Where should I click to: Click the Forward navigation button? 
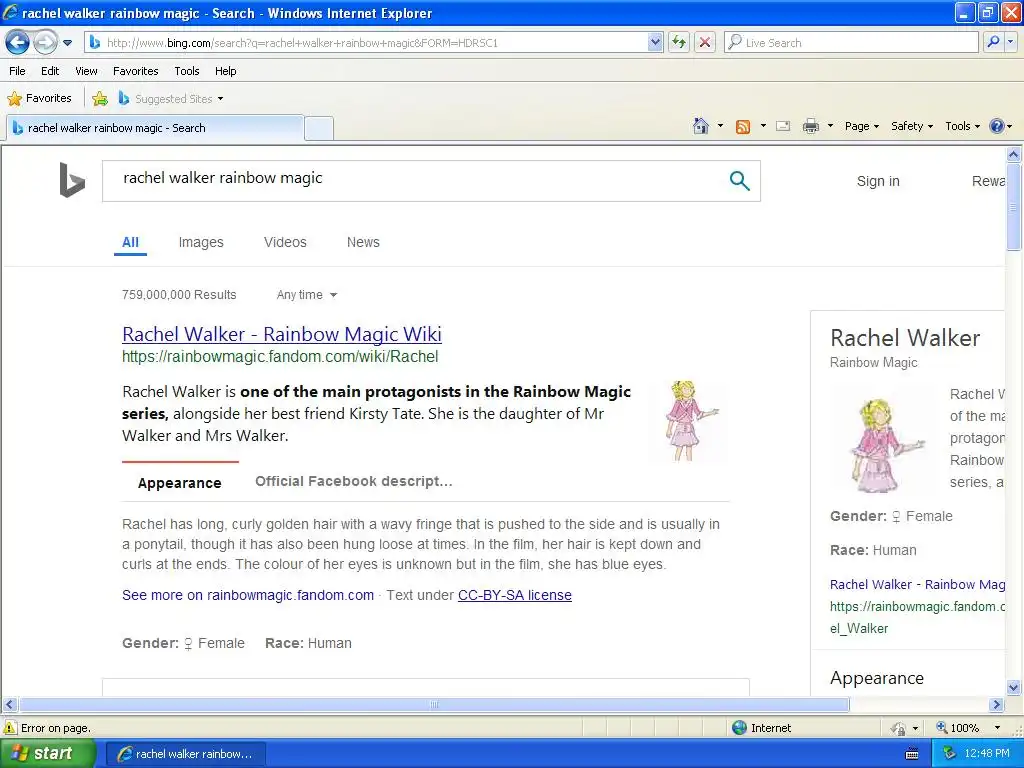pyautogui.click(x=45, y=43)
